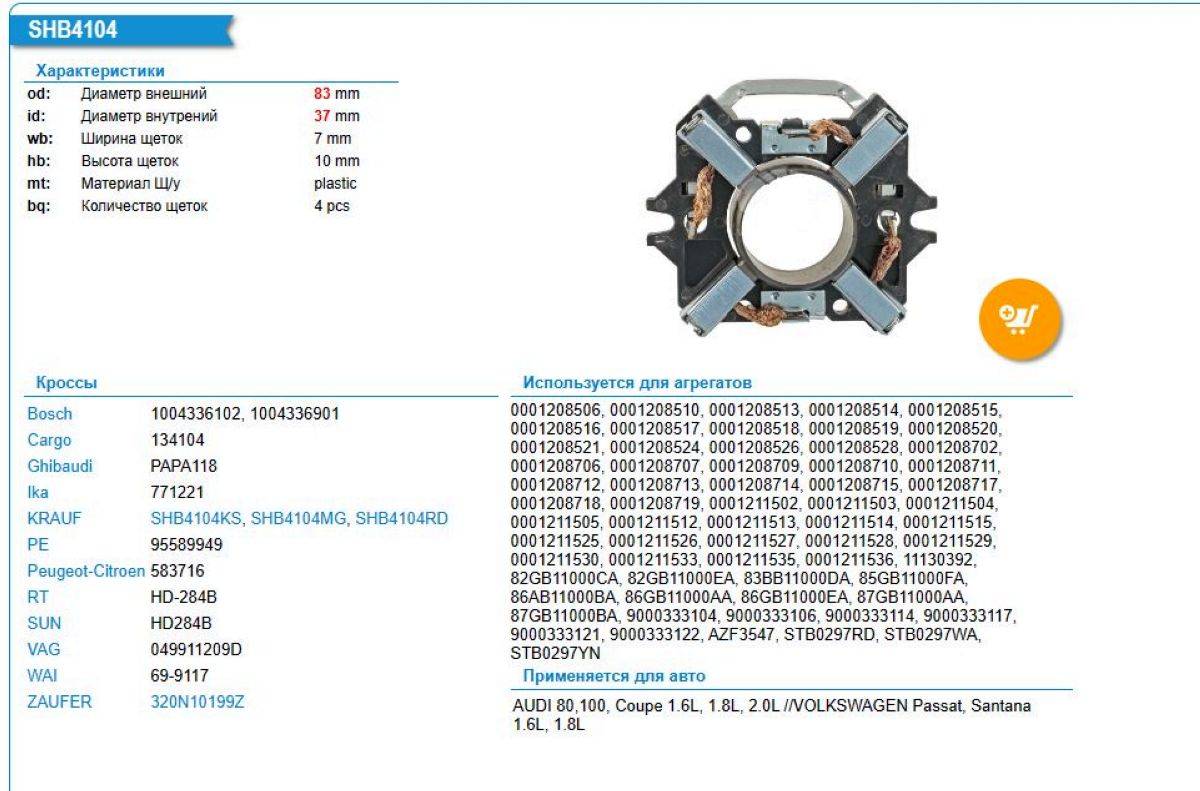Click the SUN brand label
The image size is (1200, 791).
pyautogui.click(x=43, y=623)
